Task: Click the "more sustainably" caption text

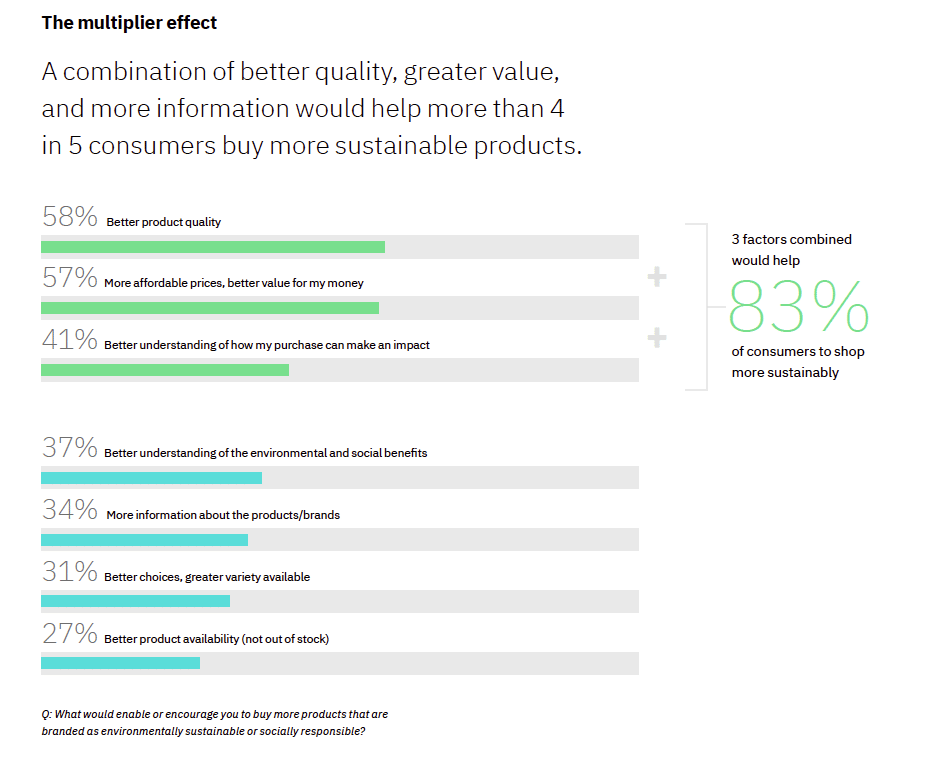Action: pyautogui.click(x=785, y=373)
